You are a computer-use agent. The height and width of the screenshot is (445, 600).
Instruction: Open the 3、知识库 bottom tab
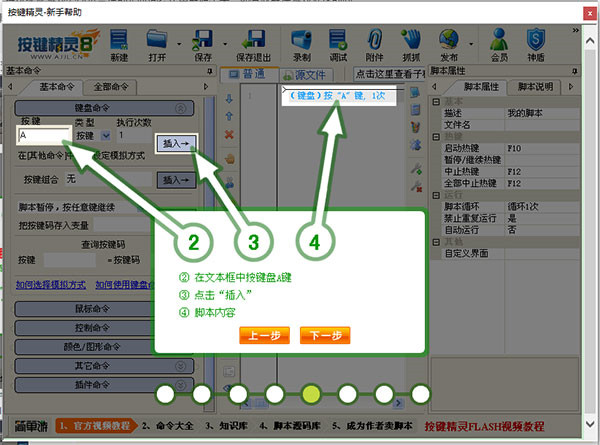(x=227, y=426)
